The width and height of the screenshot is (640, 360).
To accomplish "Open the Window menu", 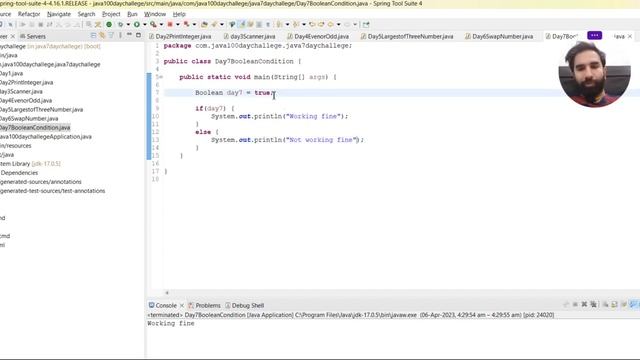I will pos(155,14).
